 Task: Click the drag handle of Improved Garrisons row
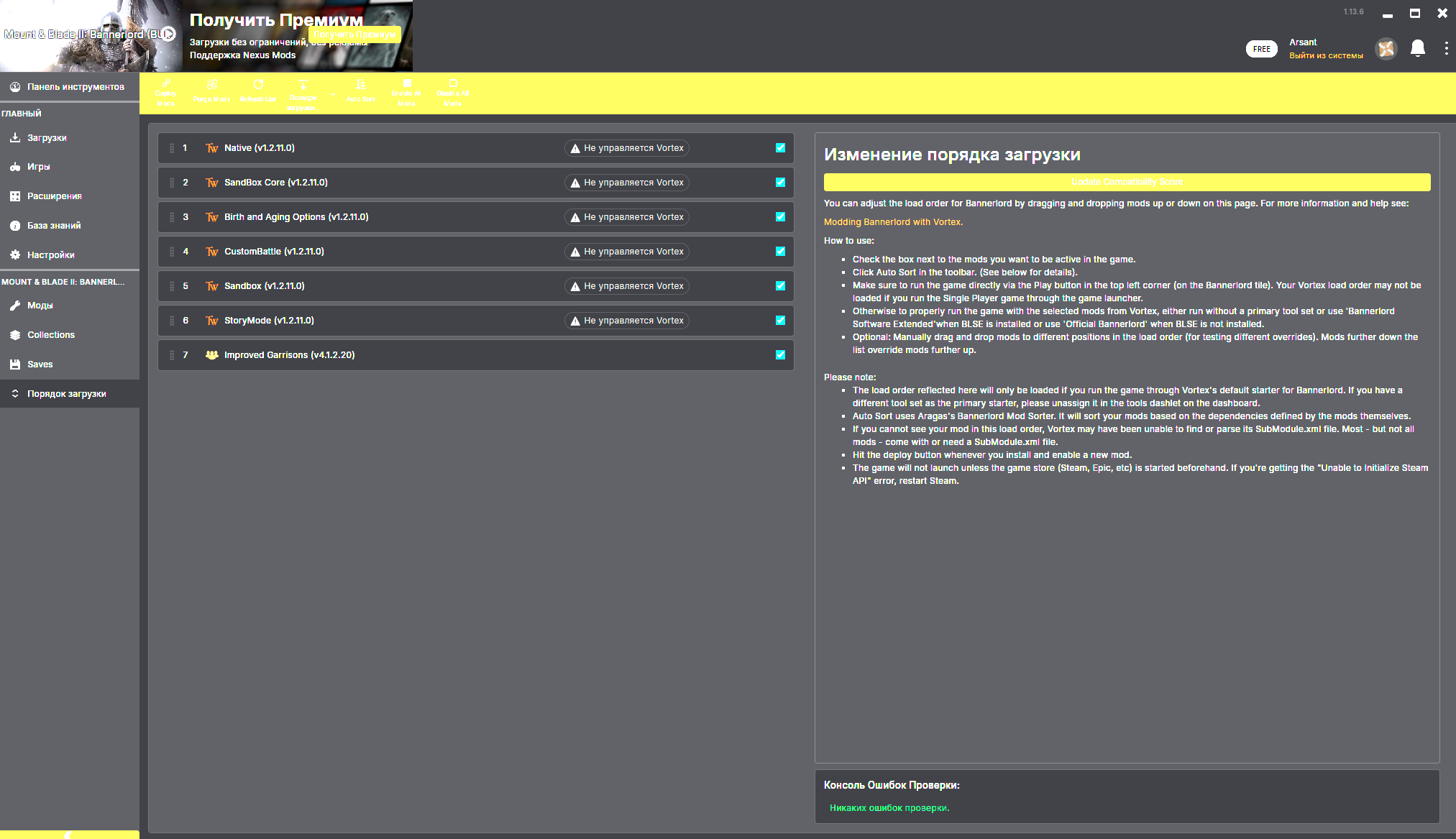[172, 355]
